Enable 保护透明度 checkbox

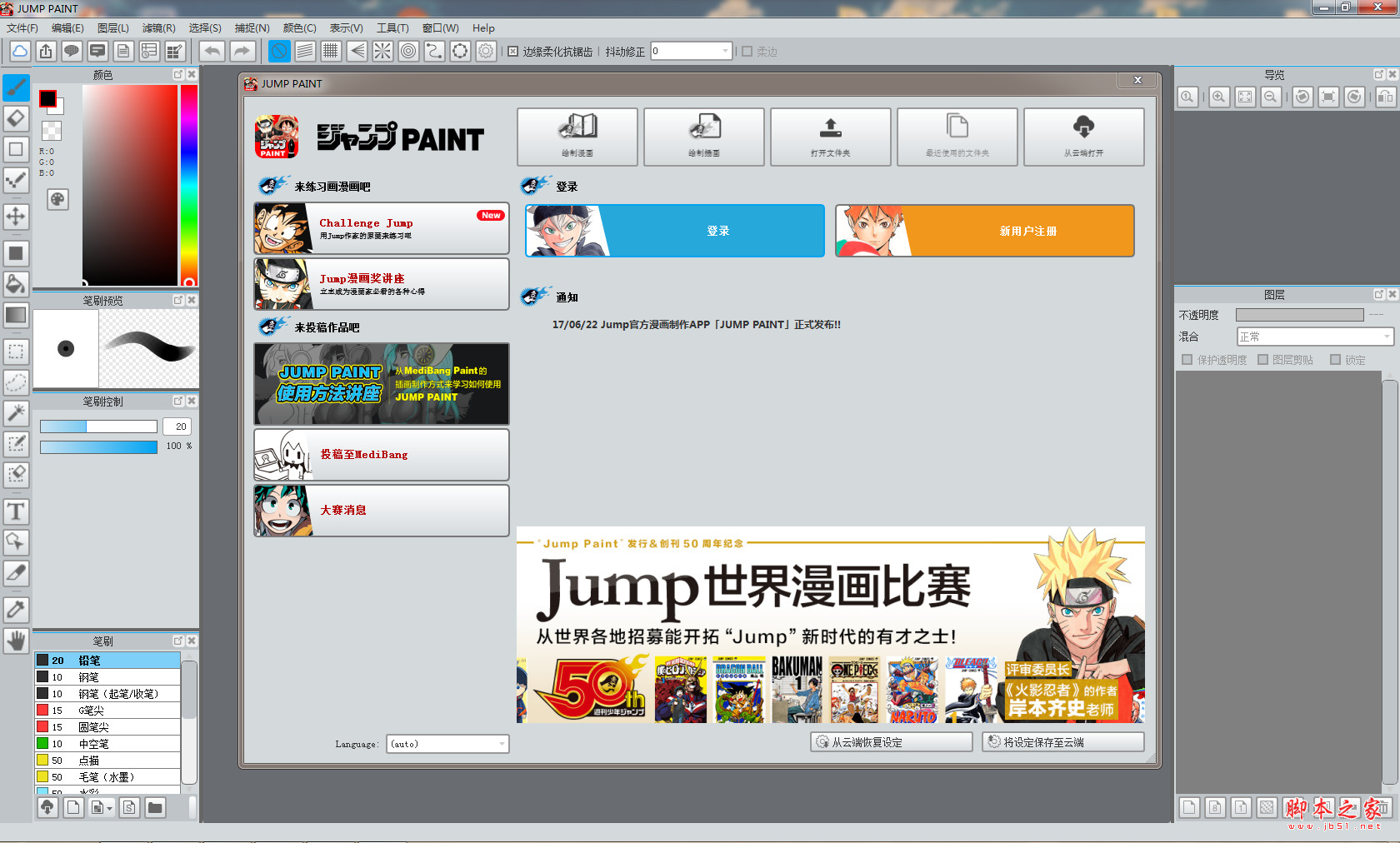coord(1187,360)
